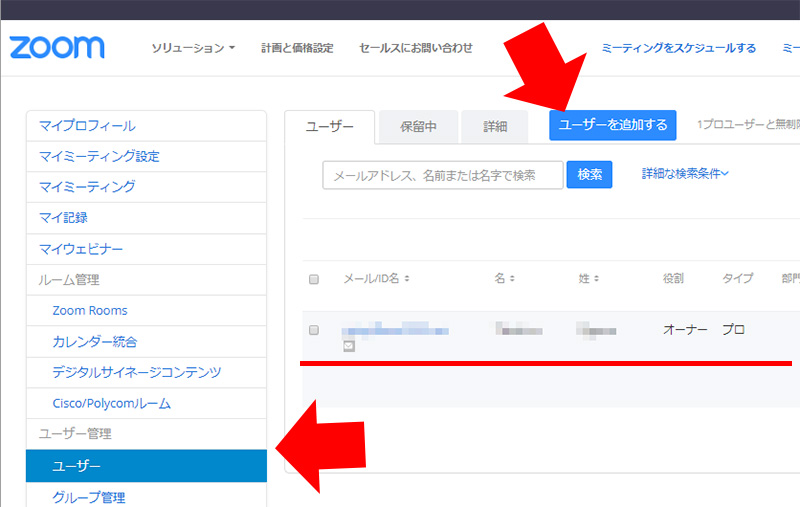Viewport: 800px width, 507px height.
Task: Open ミーティングをスケジュールする link
Action: tap(678, 48)
